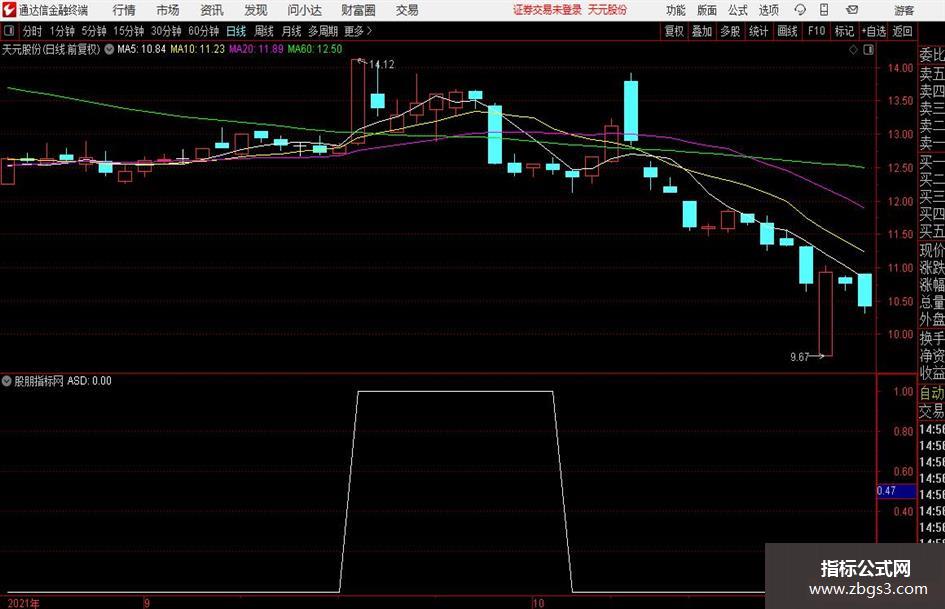Switch to 30分钟 period
The height and width of the screenshot is (609, 945).
pos(166,31)
